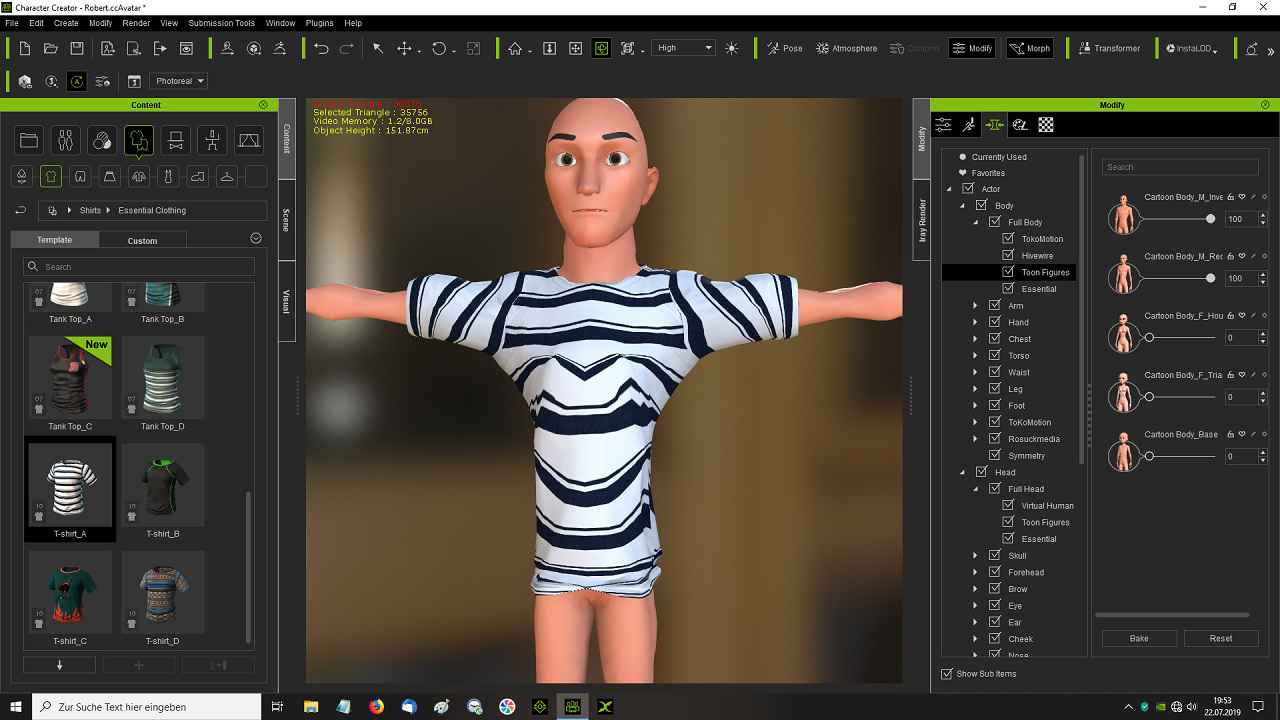
Task: Redo the last undone action
Action: tap(347, 48)
